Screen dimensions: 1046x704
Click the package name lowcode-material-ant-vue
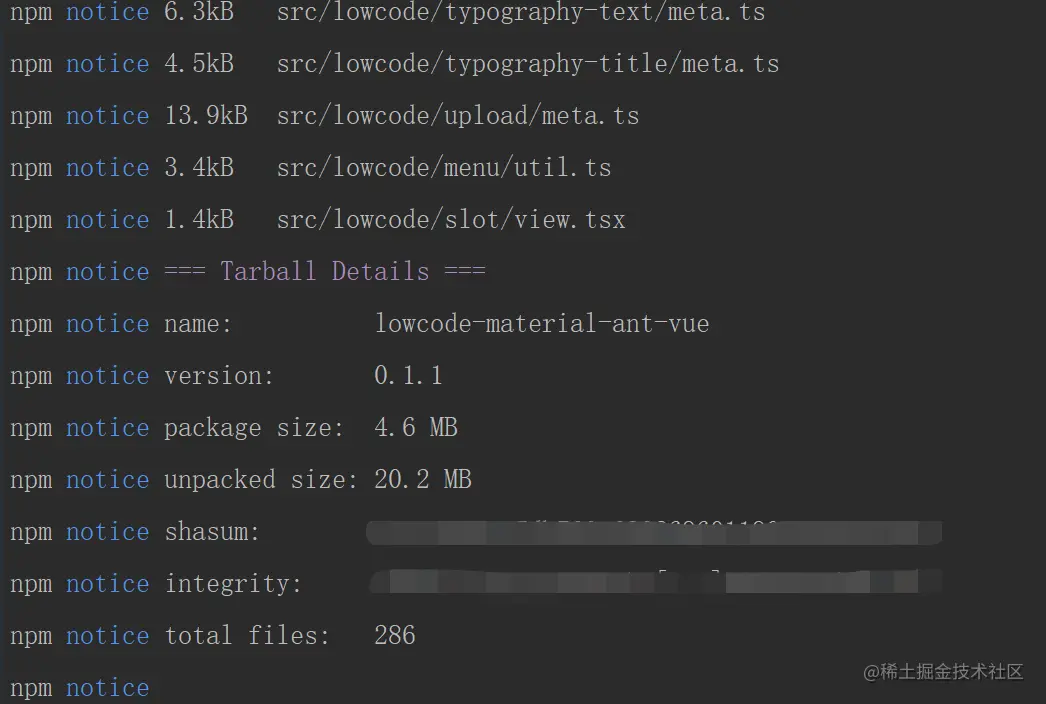tap(542, 324)
